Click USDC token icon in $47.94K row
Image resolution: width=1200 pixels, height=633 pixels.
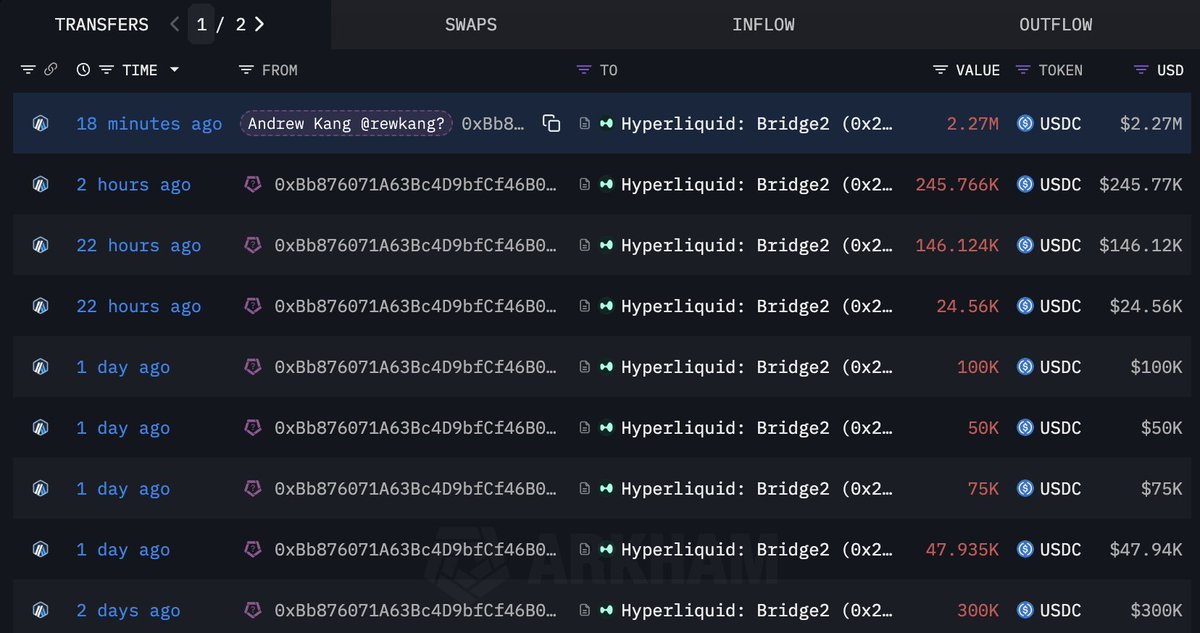tap(1025, 550)
